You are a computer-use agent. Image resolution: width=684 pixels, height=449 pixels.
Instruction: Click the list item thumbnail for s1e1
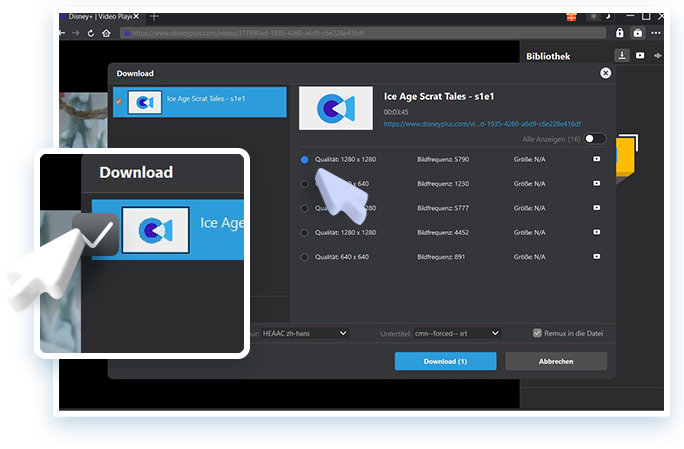[x=145, y=102]
